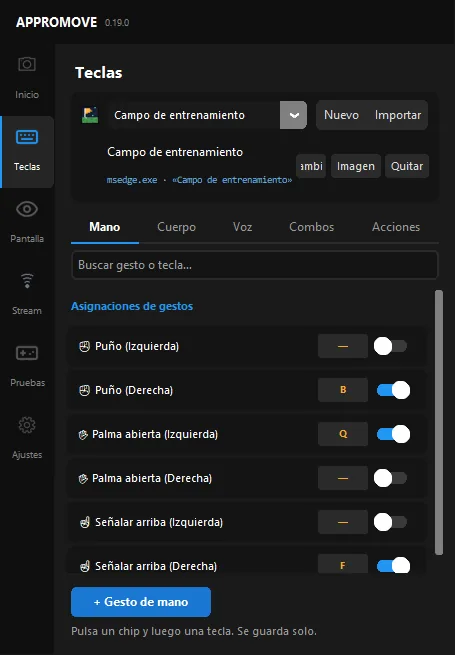This screenshot has height=655, width=455.
Task: Enable the Puño (Izquierda) toggle
Action: pyautogui.click(x=390, y=346)
